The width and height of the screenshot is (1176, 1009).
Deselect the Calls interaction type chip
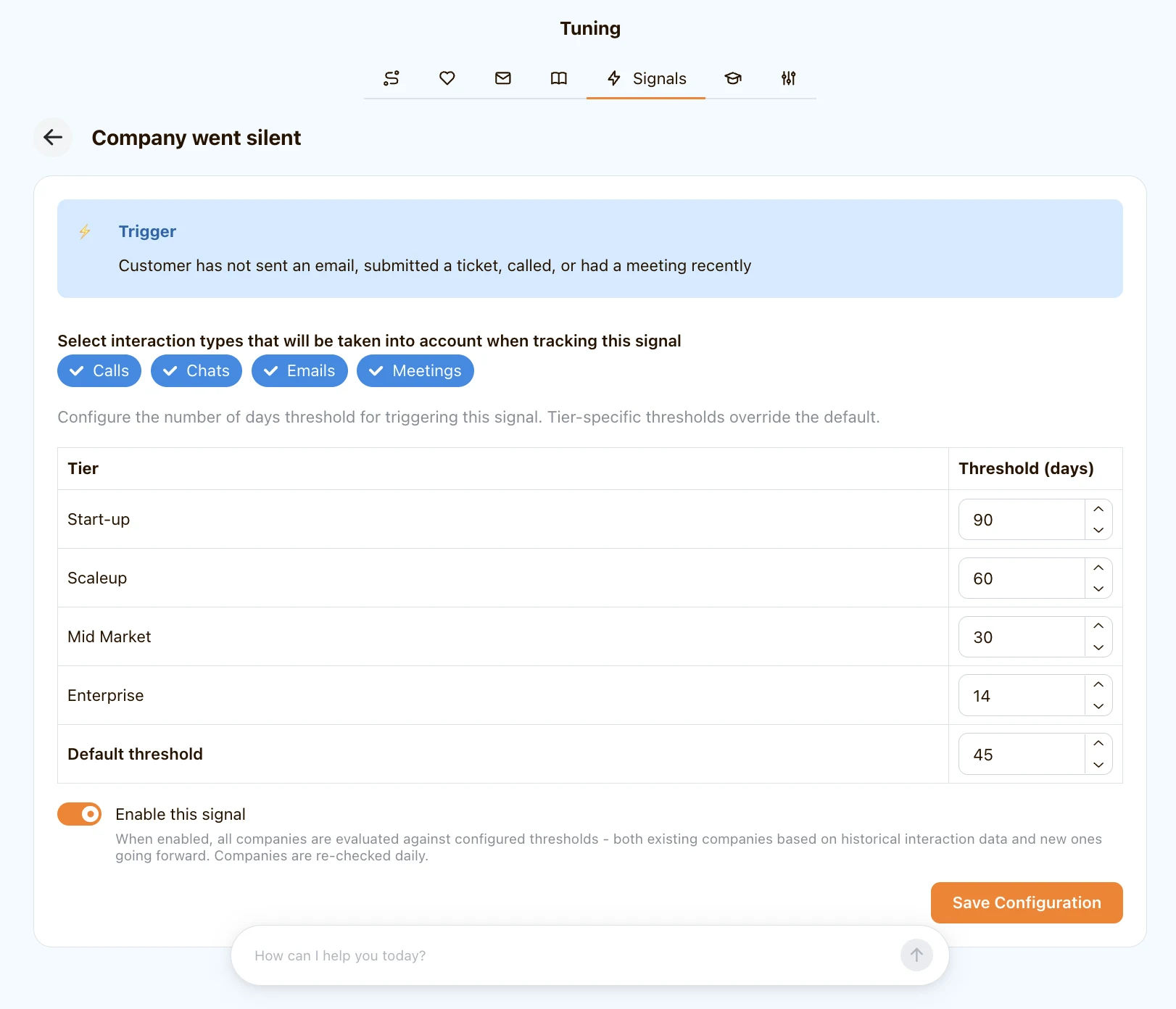point(99,371)
